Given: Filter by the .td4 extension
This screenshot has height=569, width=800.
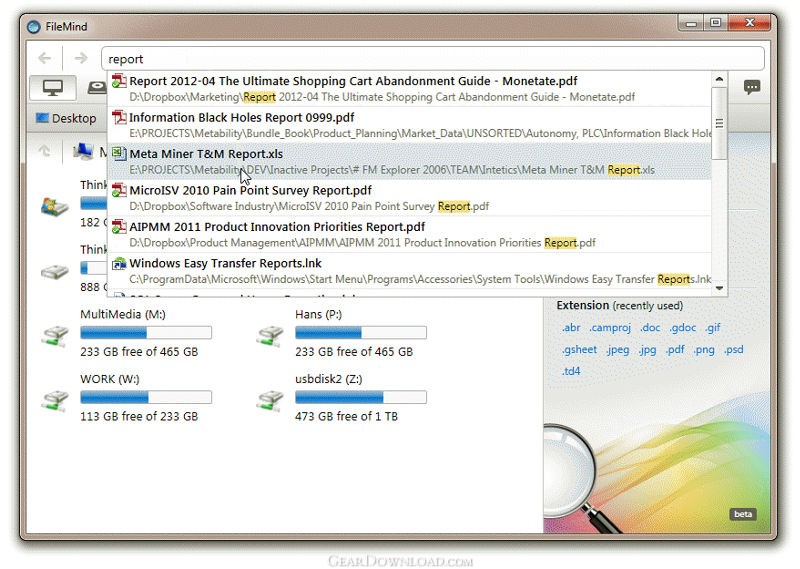Looking at the screenshot, I should pyautogui.click(x=571, y=371).
